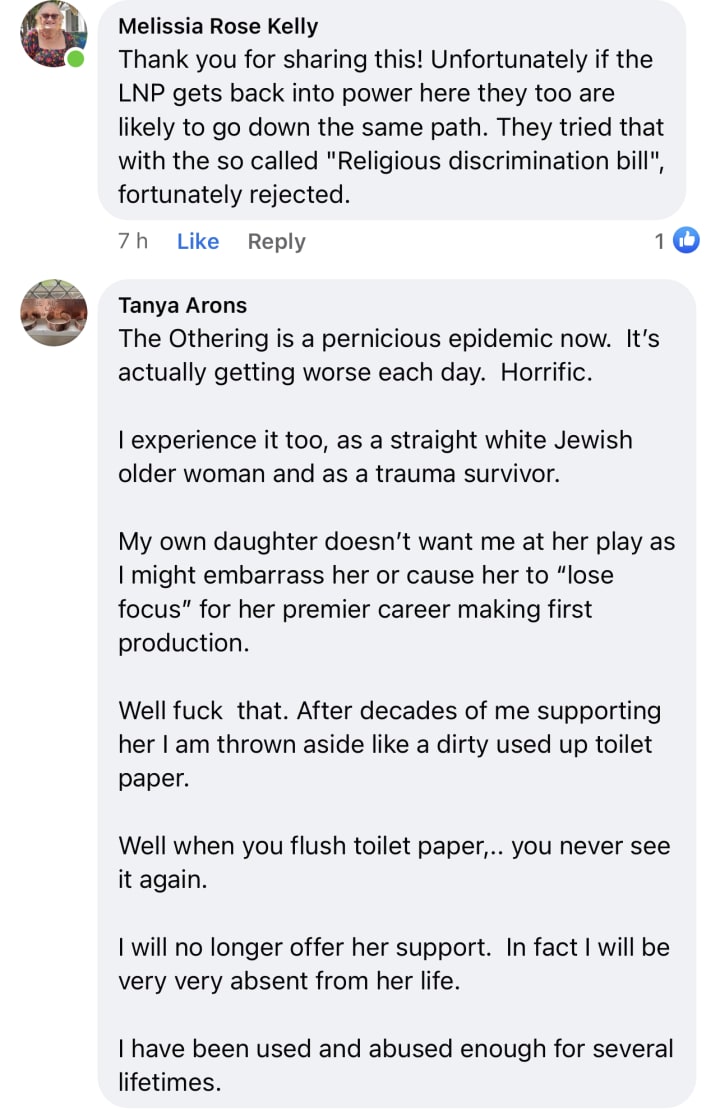The height and width of the screenshot is (1111, 720).
Task: Click the blue thumbs-up reaction icon
Action: point(685,240)
